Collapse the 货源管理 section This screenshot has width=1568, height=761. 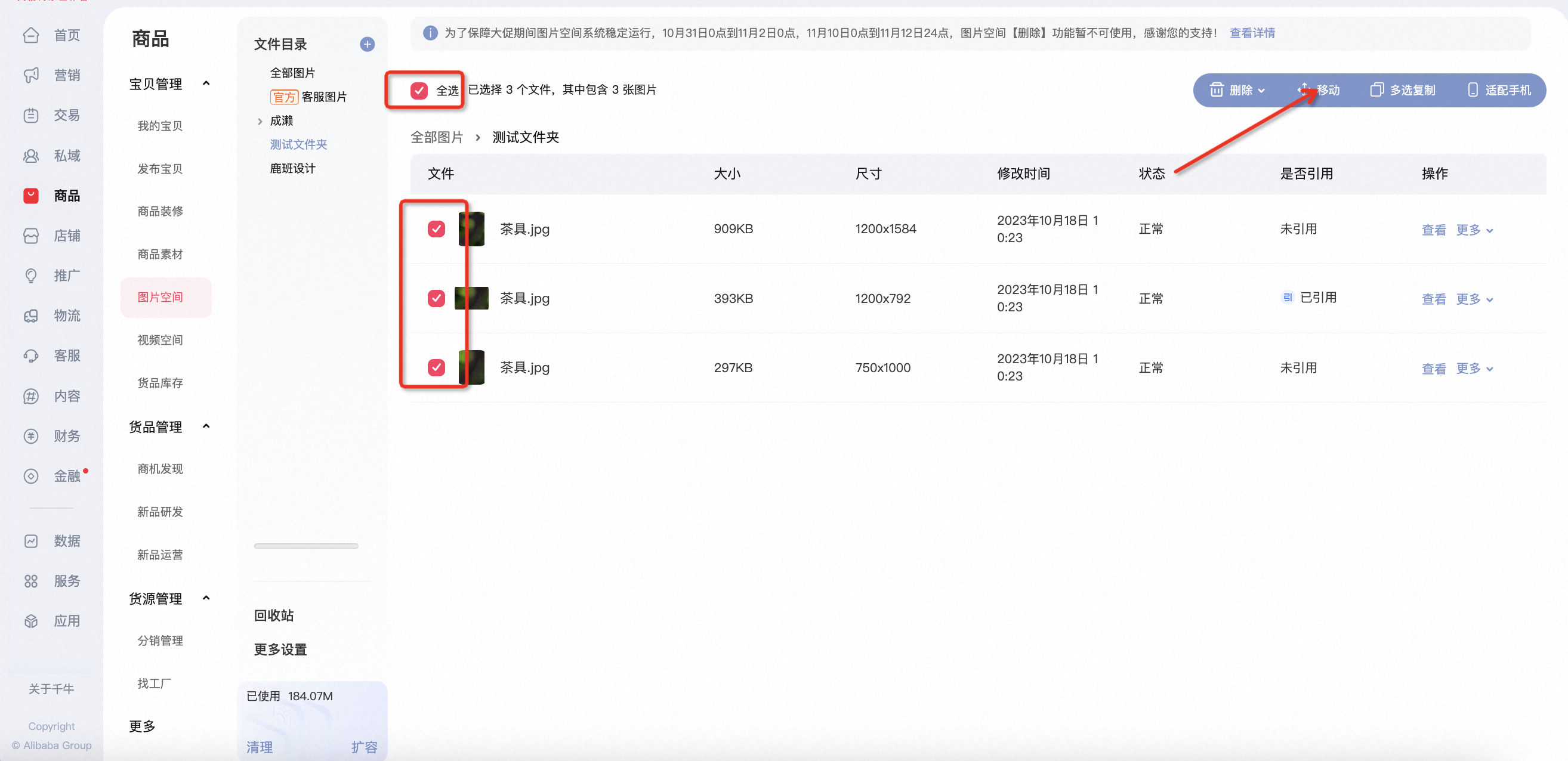pos(206,599)
